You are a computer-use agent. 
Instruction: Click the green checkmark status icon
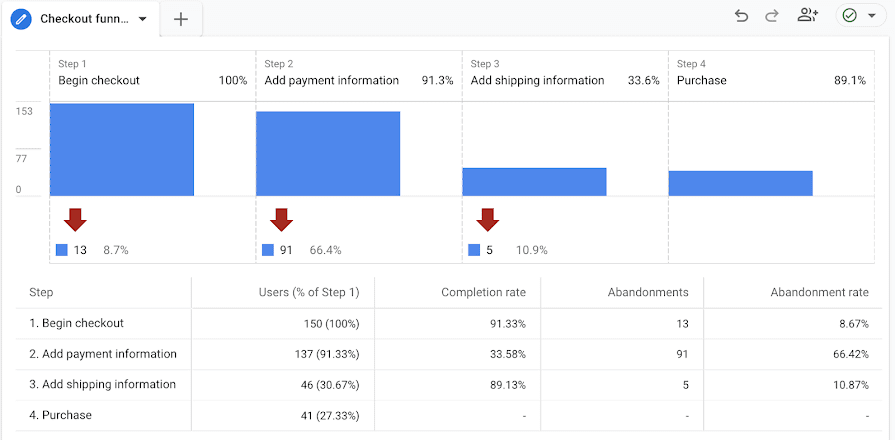click(x=850, y=16)
